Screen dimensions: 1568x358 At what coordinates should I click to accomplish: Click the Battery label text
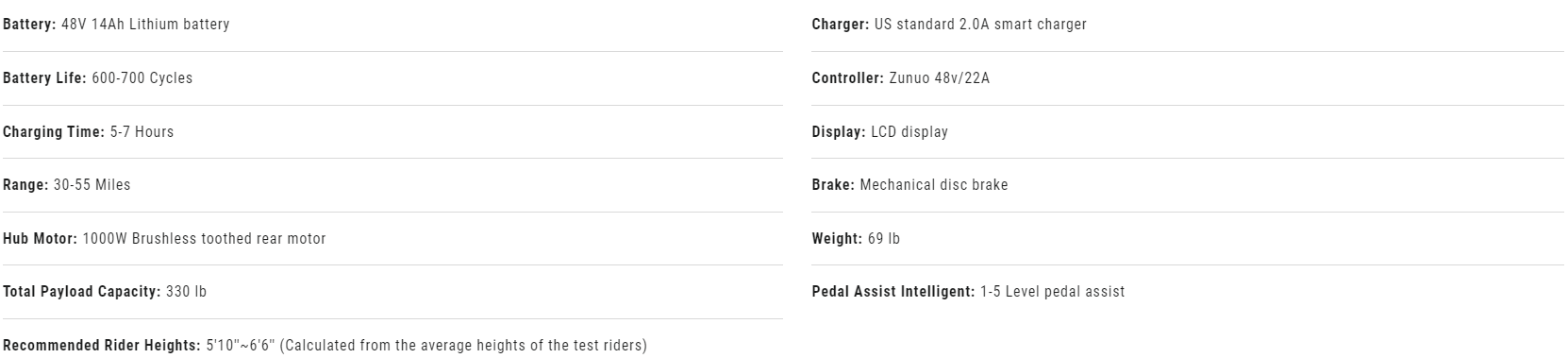29,25
